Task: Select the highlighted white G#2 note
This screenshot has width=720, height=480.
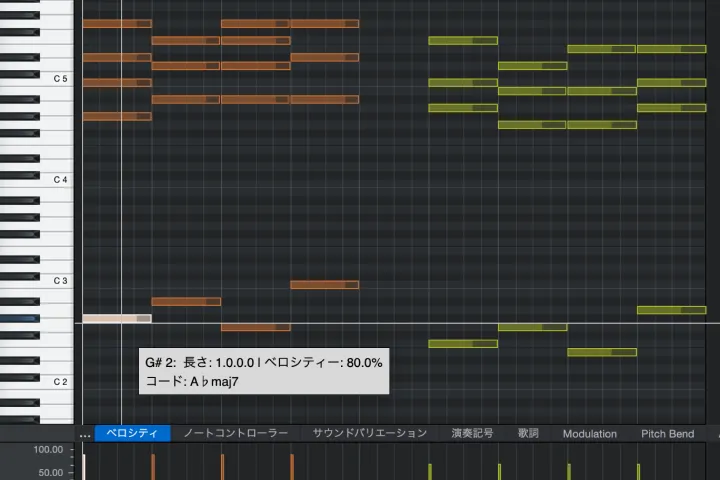Action: click(117, 318)
